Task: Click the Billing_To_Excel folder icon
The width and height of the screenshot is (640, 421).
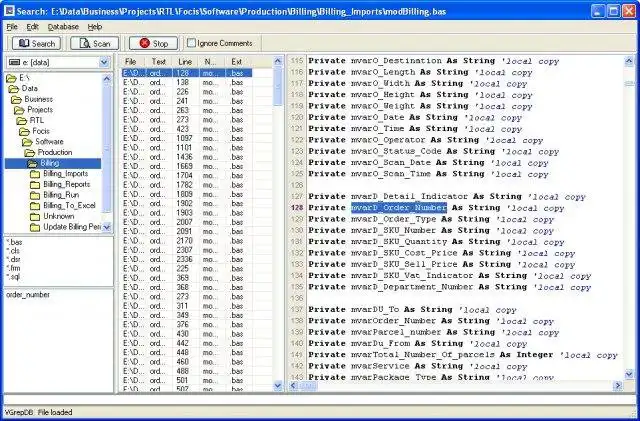Action: point(35,206)
